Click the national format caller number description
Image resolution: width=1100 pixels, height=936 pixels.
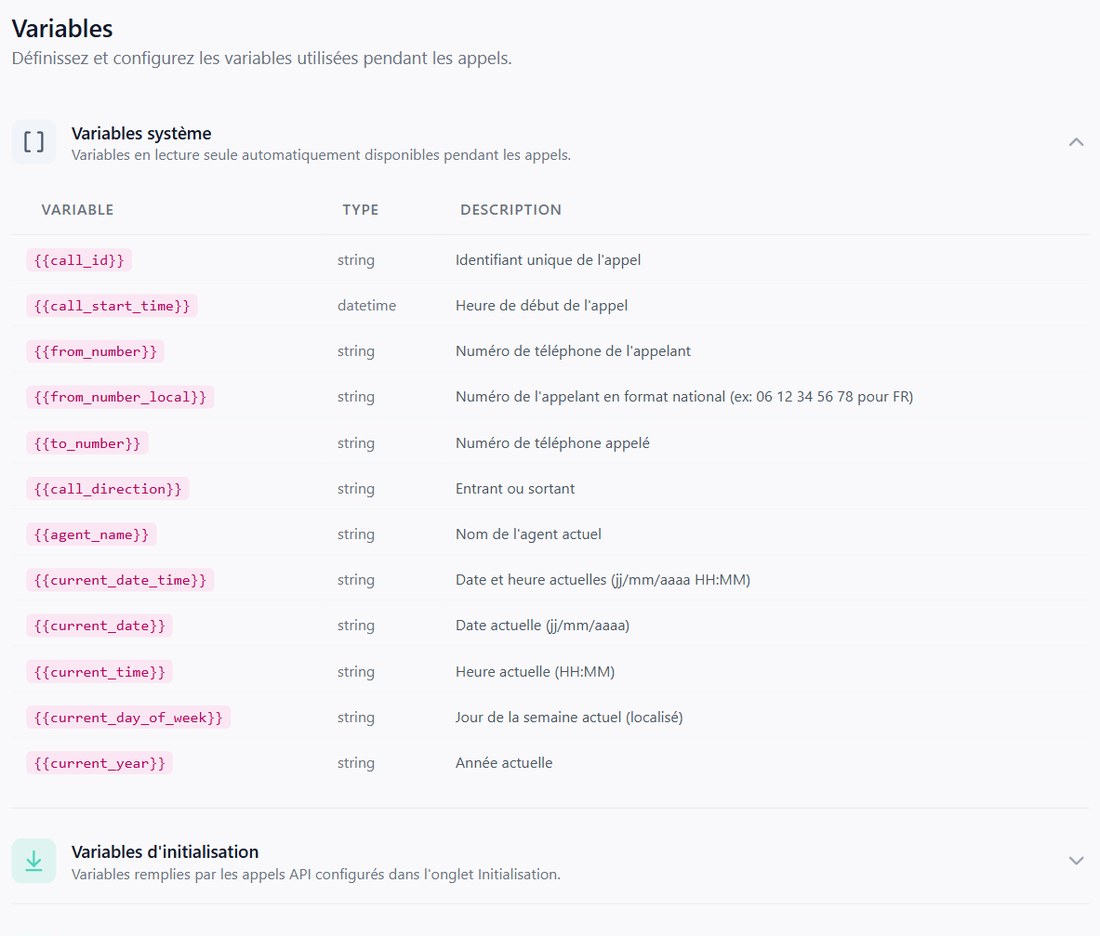684,397
